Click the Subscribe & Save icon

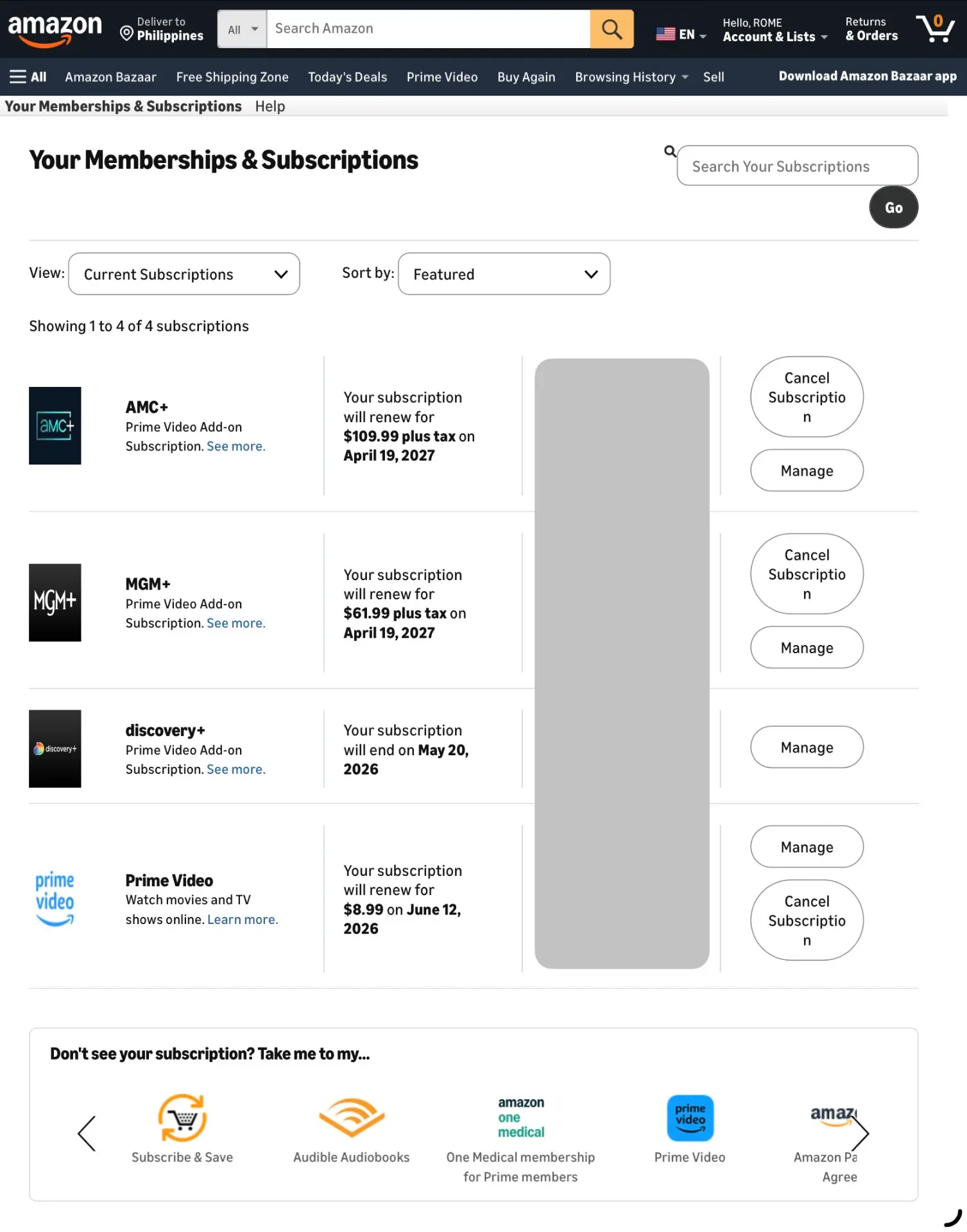pyautogui.click(x=182, y=1118)
